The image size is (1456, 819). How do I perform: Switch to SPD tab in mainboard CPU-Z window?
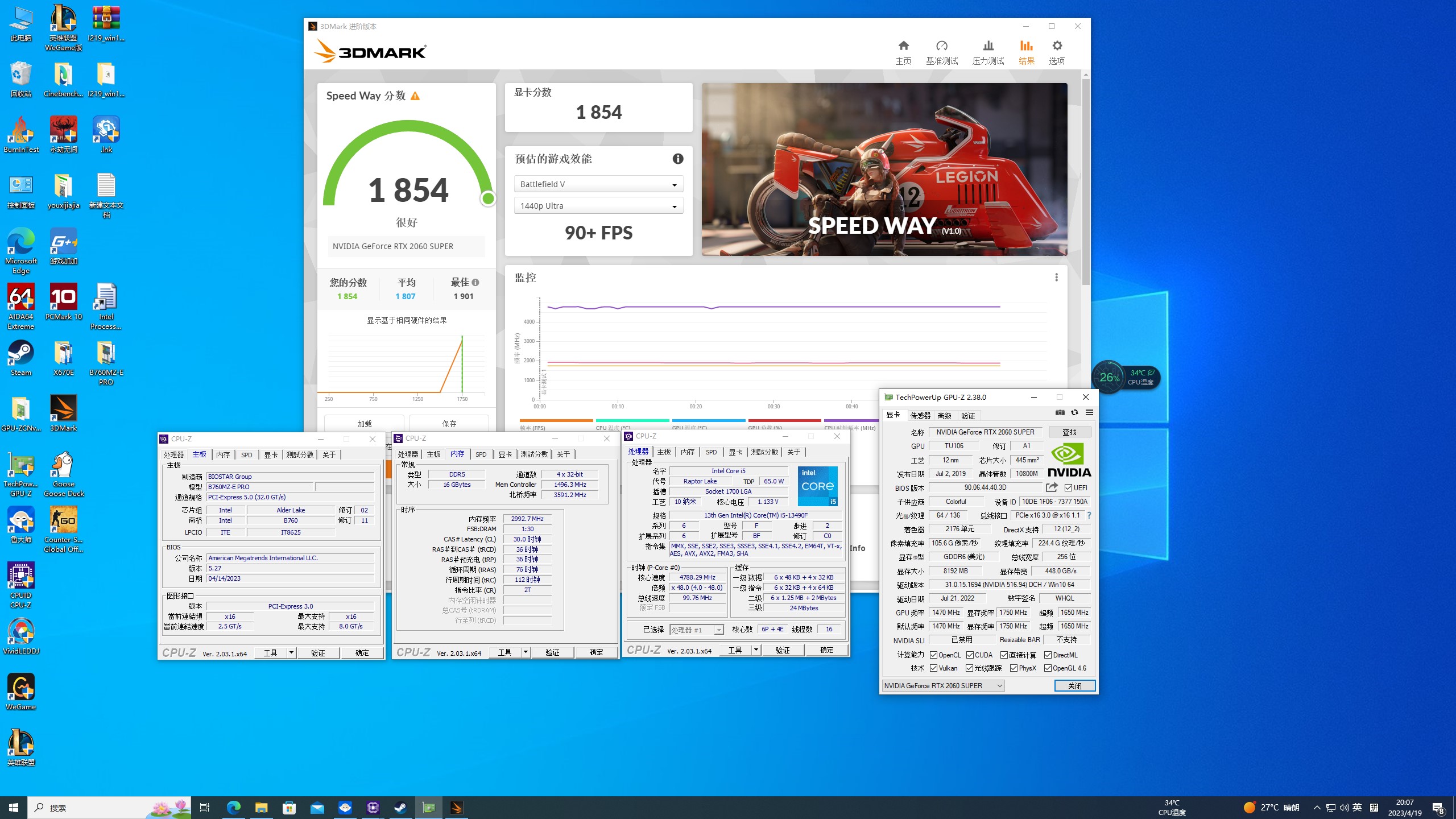pyautogui.click(x=246, y=455)
